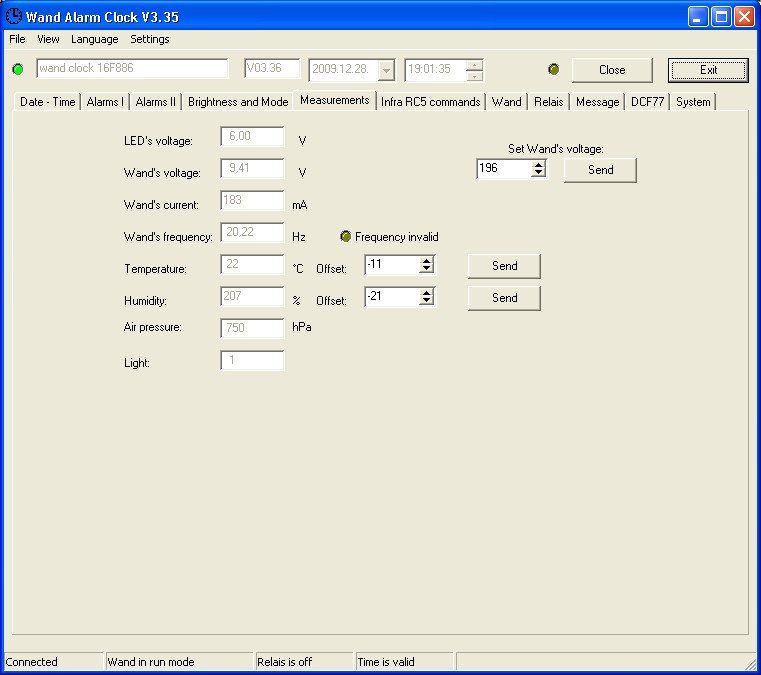
Task: Close the window with the red X
Action: pos(744,17)
